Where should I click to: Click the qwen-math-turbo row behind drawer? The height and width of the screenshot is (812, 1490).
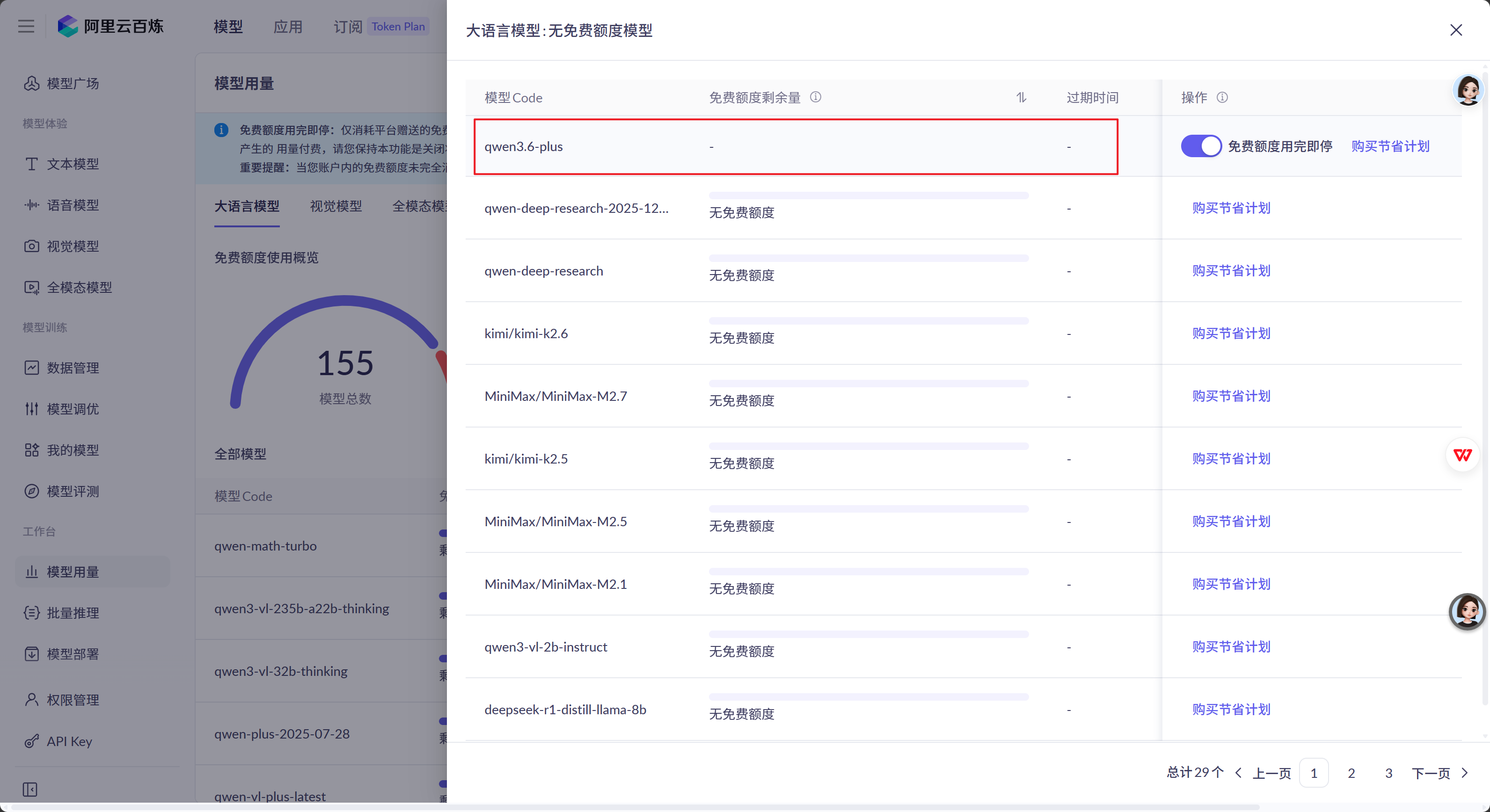click(x=321, y=545)
